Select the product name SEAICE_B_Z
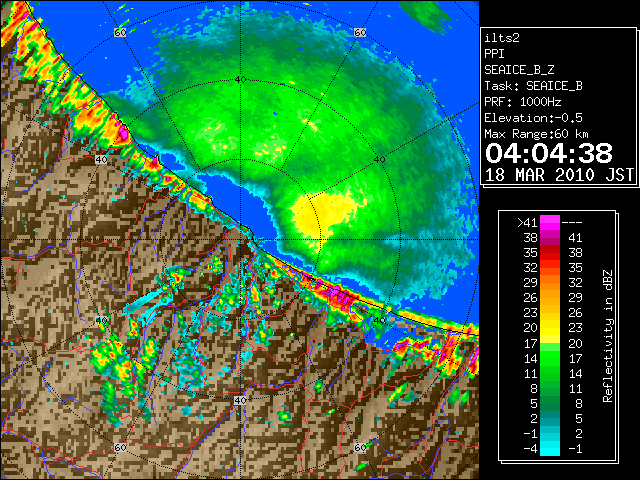640x480 pixels. tap(519, 70)
